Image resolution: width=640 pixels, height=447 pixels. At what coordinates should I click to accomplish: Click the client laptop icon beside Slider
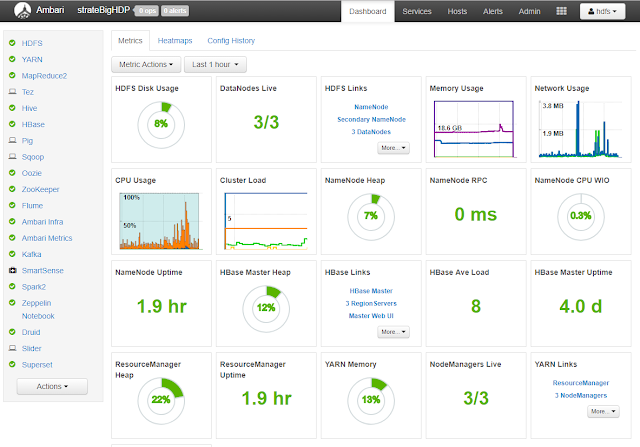point(13,348)
